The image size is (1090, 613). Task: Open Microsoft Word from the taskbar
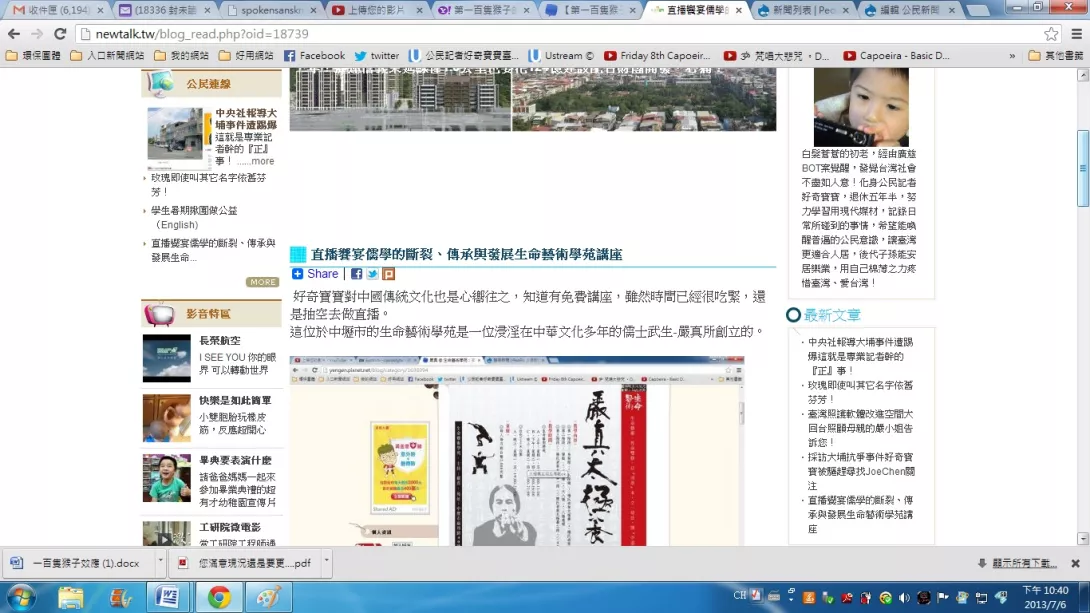click(168, 597)
